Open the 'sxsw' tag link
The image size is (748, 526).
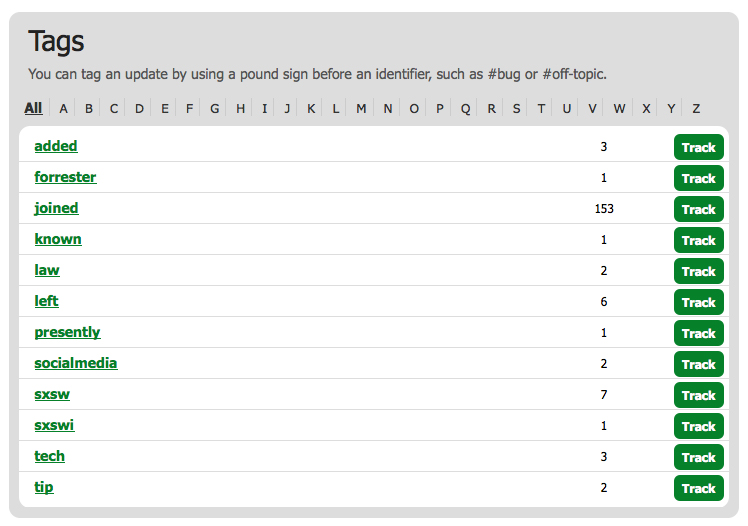[x=52, y=394]
